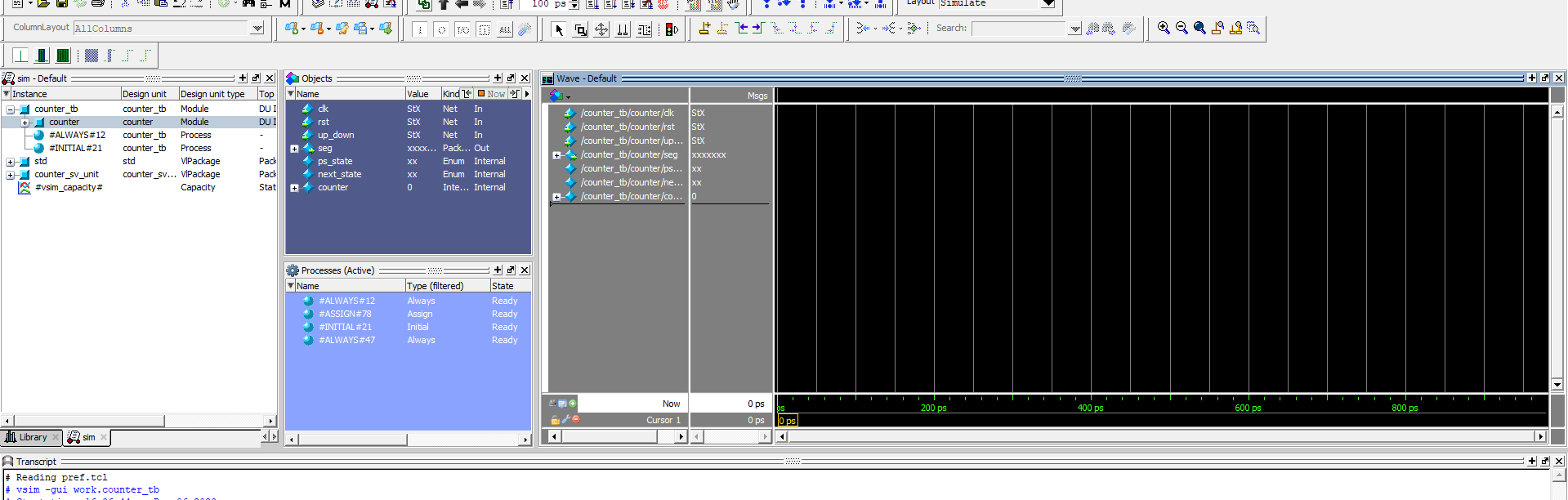Select /counter_tb/counter/rst in Wave pane
The height and width of the screenshot is (500, 1568).
pyautogui.click(x=628, y=127)
